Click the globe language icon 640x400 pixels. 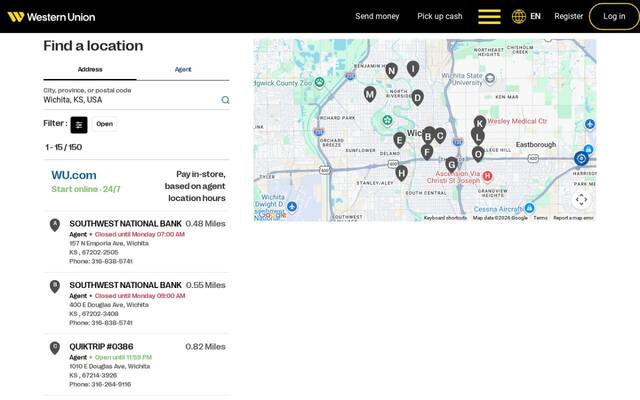click(x=519, y=17)
